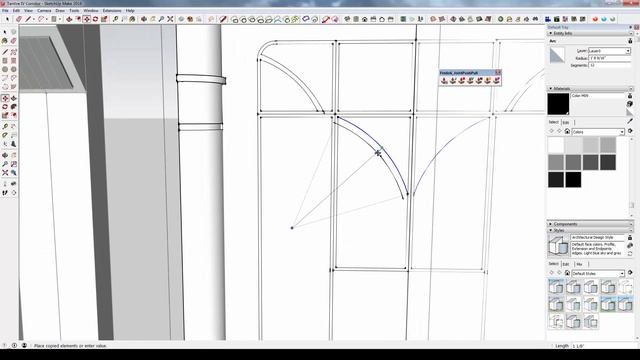
Task: Activate the Orbit tool in the top toolbar
Action: point(144,19)
